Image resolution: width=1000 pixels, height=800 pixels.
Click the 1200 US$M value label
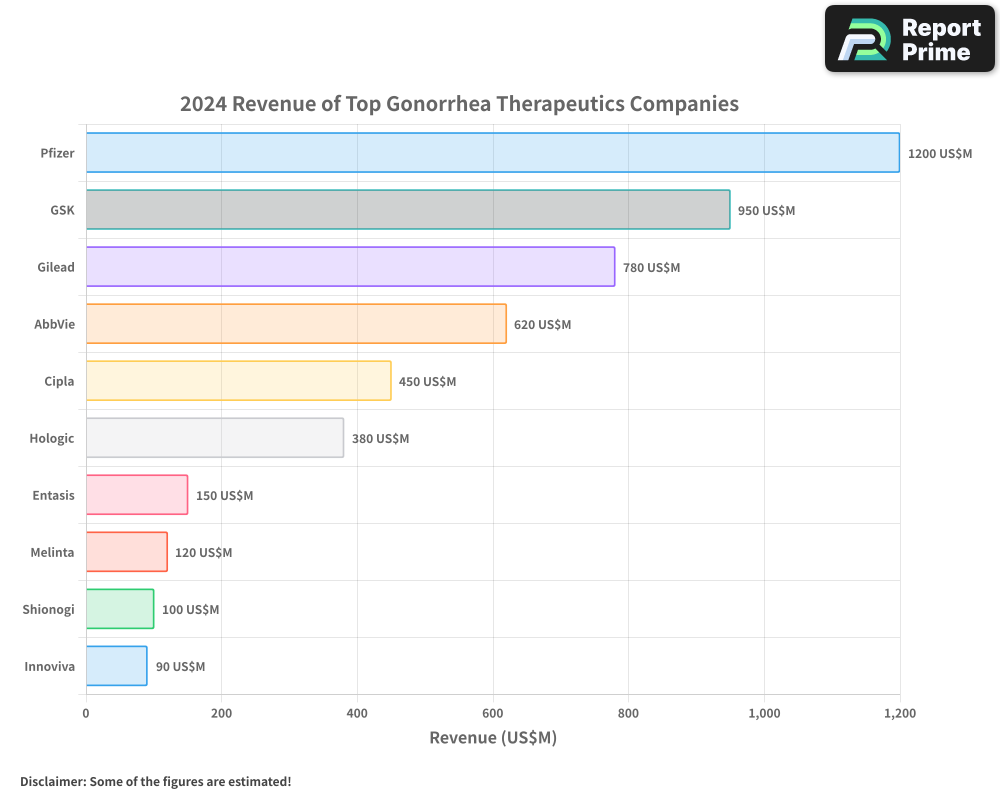(x=940, y=154)
